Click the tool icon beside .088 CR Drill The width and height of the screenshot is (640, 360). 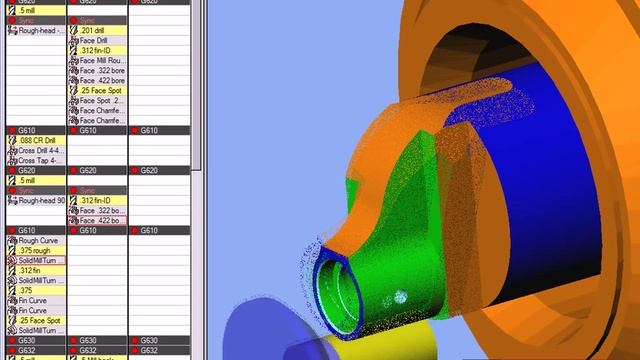coord(12,140)
